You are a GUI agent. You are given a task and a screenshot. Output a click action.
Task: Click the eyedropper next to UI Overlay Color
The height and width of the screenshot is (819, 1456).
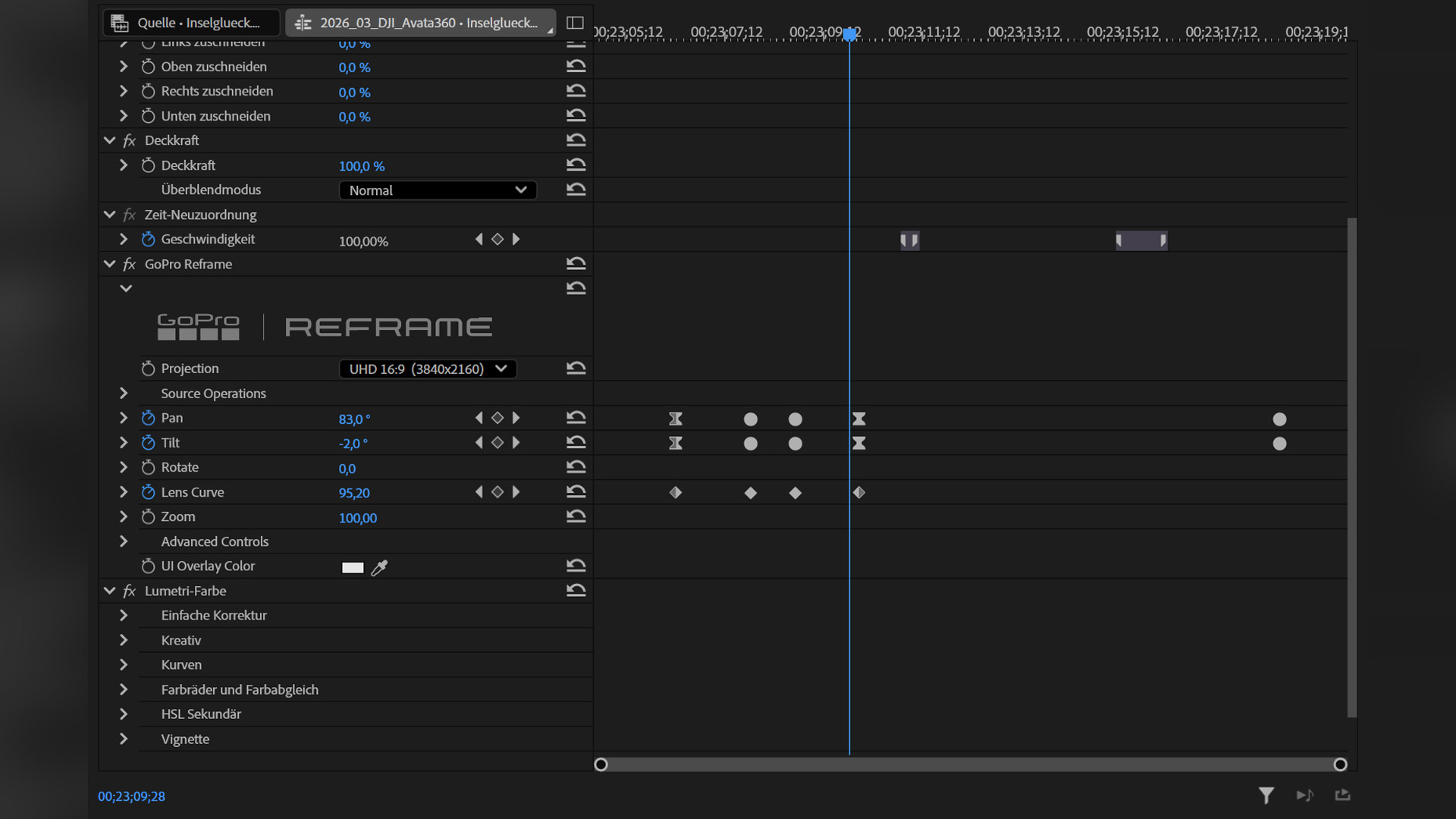click(x=380, y=567)
